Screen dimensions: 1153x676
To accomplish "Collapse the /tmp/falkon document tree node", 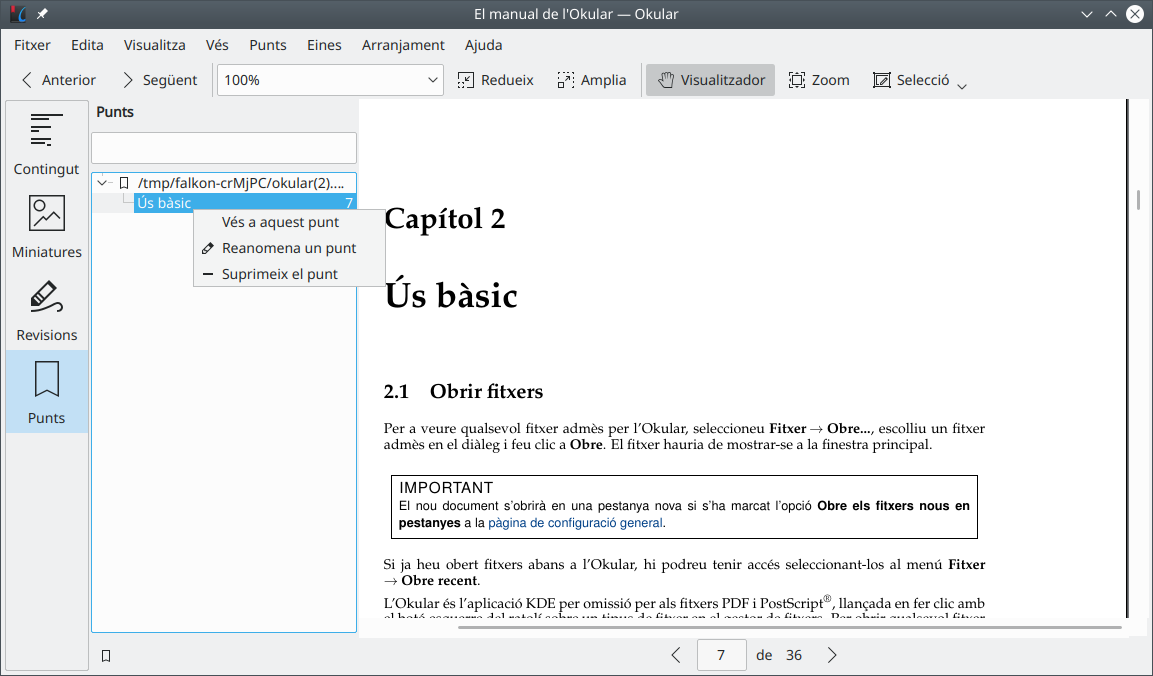I will pyautogui.click(x=102, y=183).
